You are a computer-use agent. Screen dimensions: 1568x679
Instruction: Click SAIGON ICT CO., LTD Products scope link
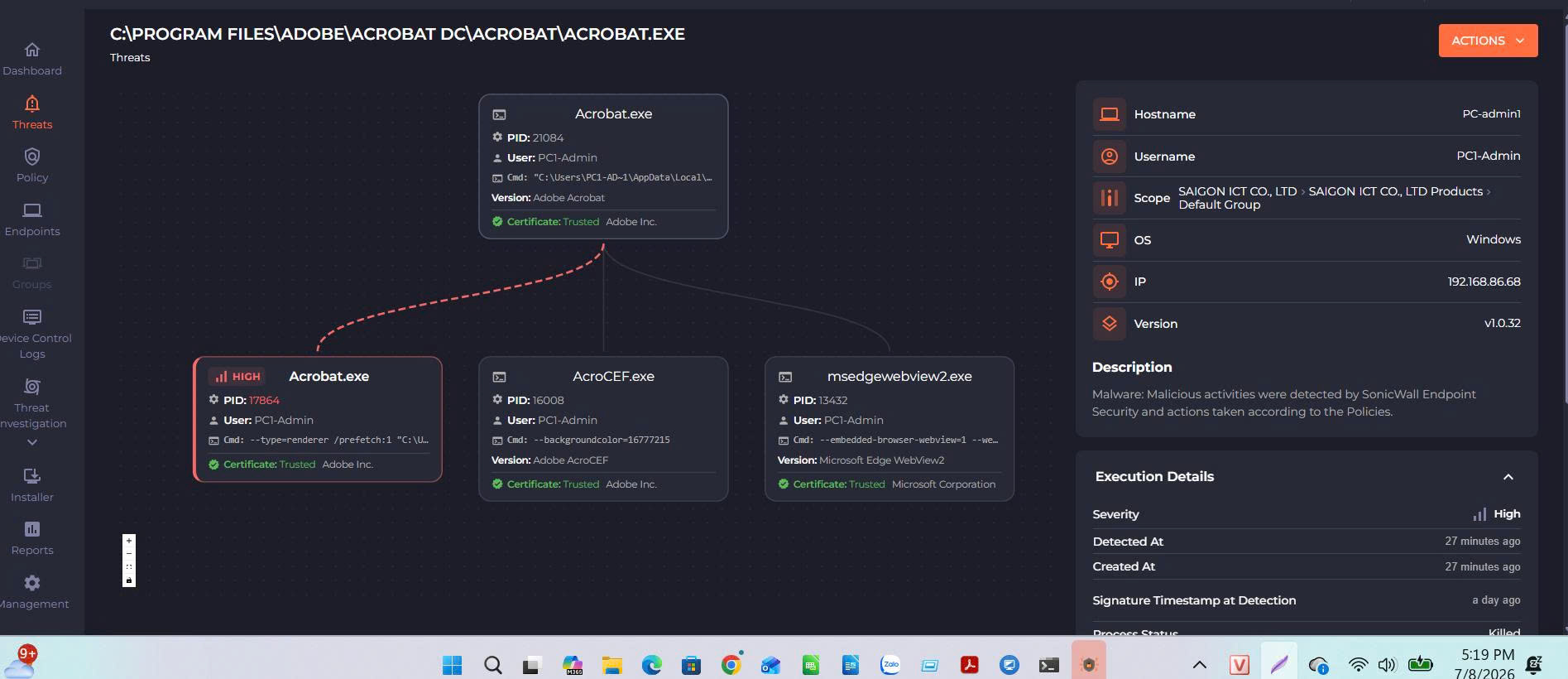pyautogui.click(x=1395, y=191)
